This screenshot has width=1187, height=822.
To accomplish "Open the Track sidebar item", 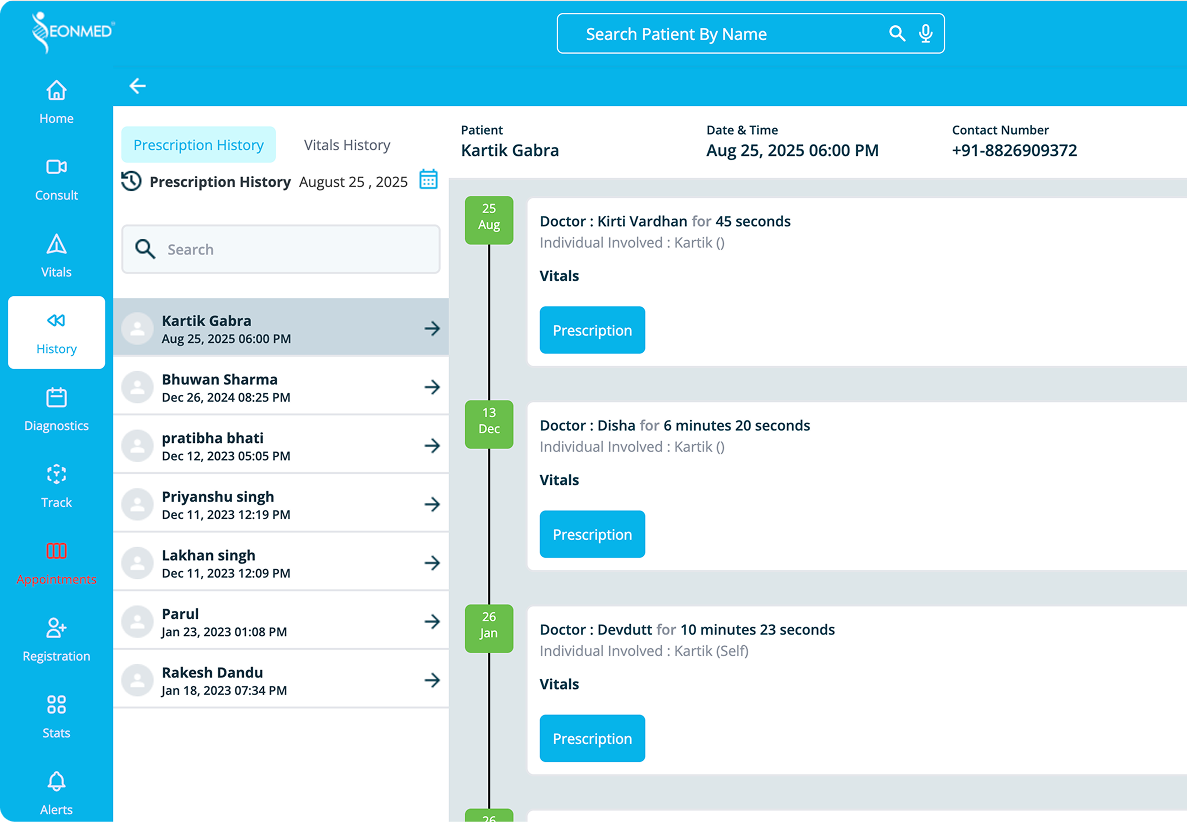I will [x=56, y=487].
